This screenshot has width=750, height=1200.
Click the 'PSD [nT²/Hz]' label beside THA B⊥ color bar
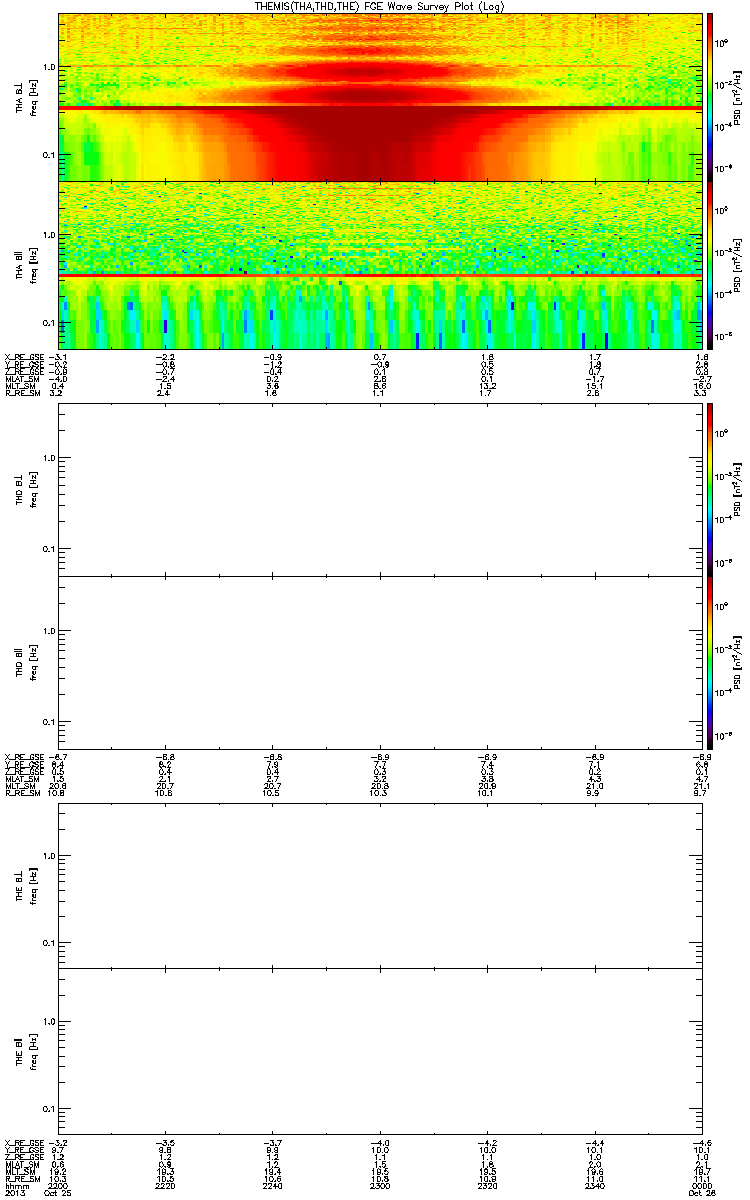[x=737, y=97]
